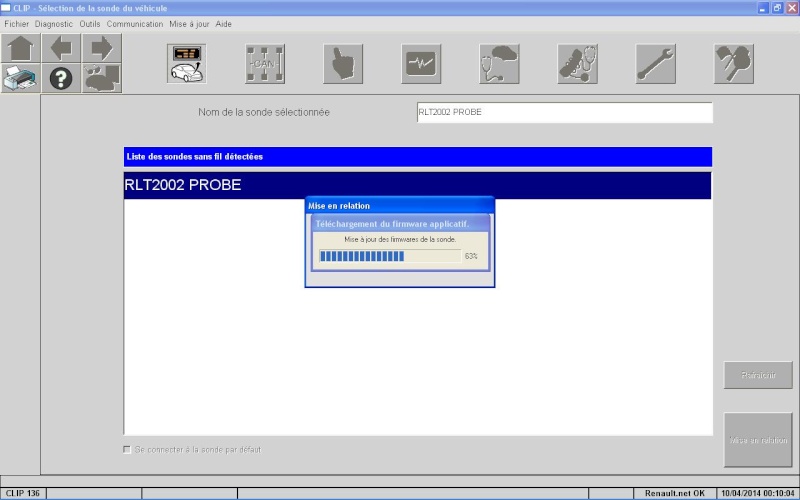The height and width of the screenshot is (500, 800).
Task: Open the Fichier menu
Action: 16,24
